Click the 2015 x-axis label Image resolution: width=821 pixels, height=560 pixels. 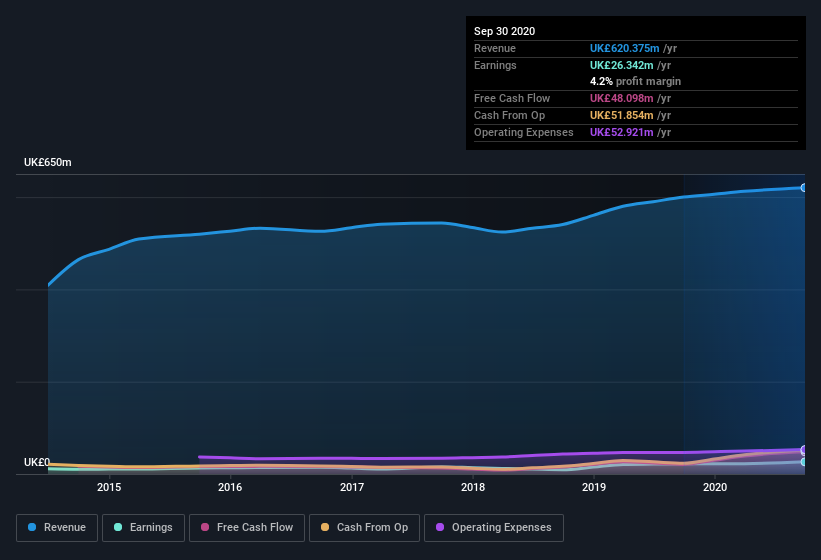point(109,487)
